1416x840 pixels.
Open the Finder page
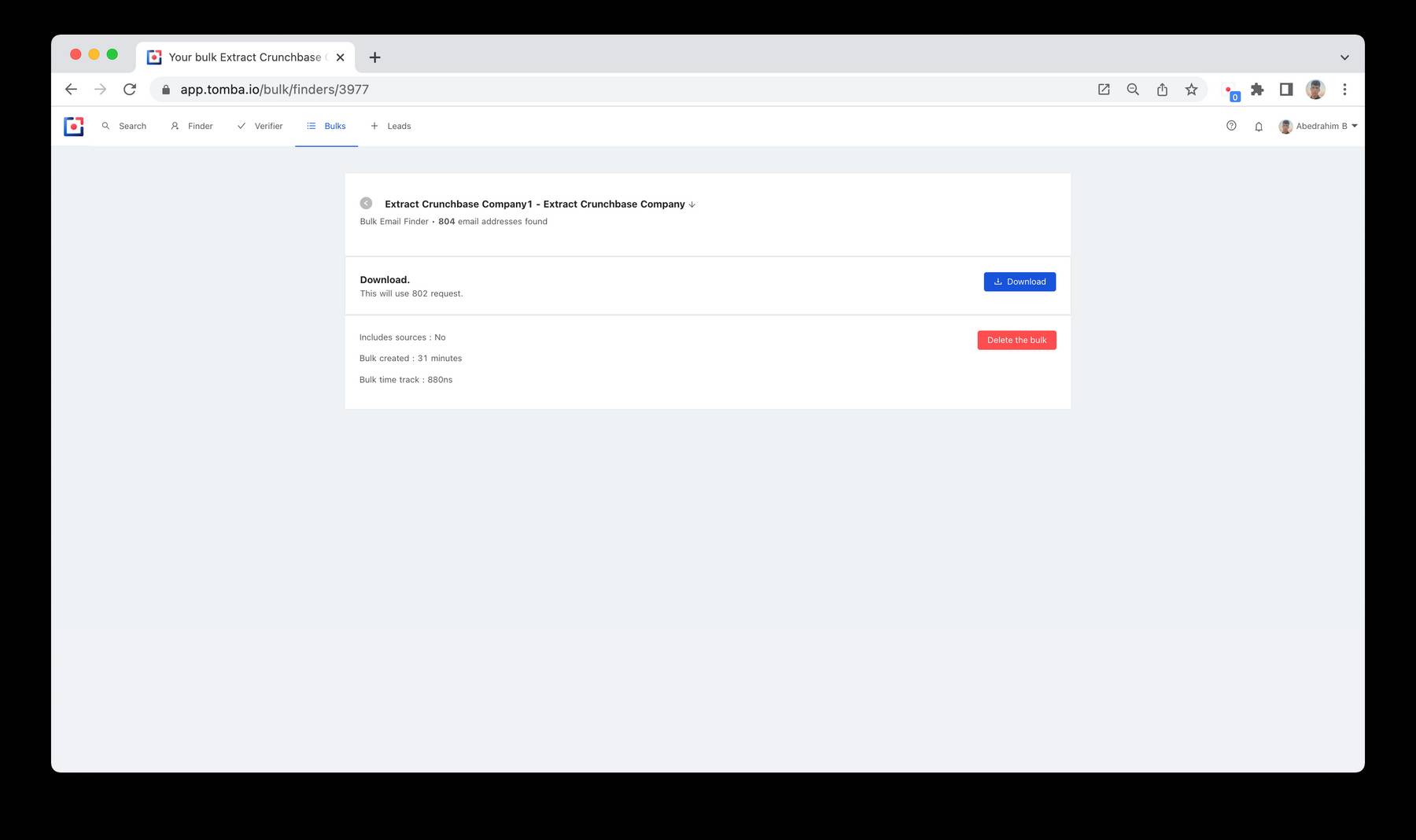tap(192, 126)
